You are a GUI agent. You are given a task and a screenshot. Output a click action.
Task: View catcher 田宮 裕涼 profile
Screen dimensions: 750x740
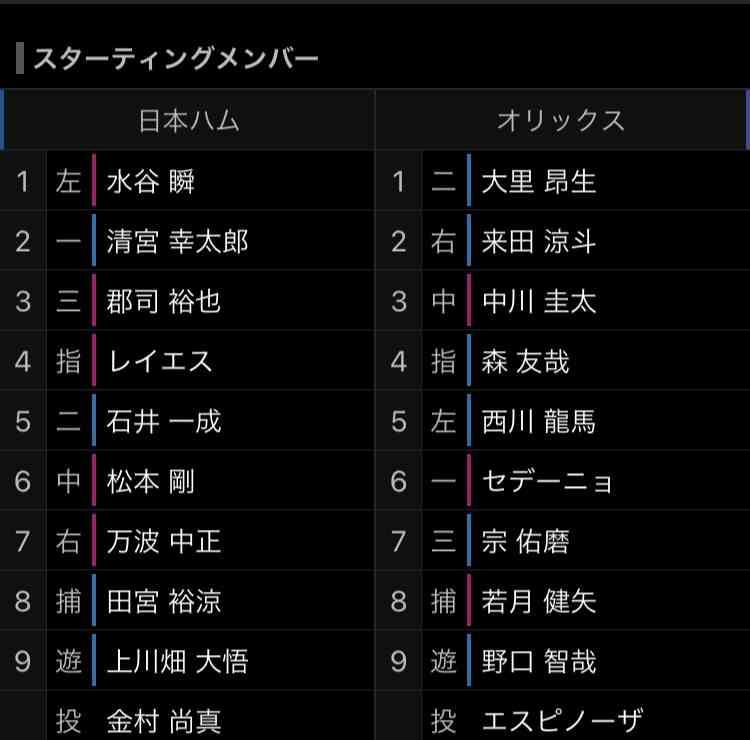164,601
